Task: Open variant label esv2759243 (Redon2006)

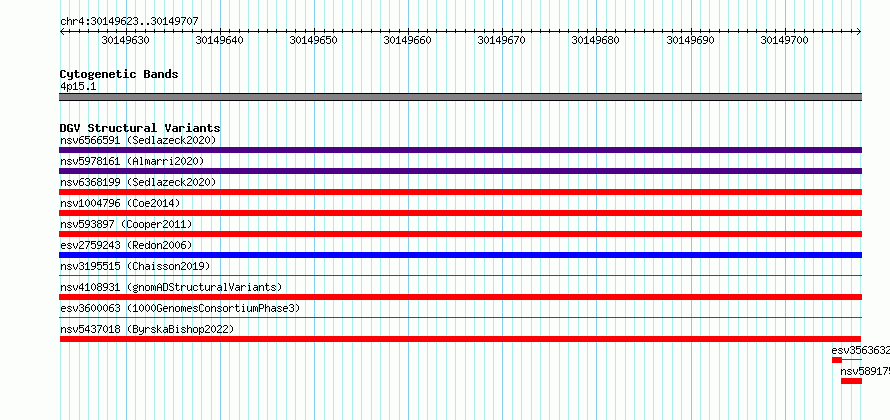Action: coord(126,245)
